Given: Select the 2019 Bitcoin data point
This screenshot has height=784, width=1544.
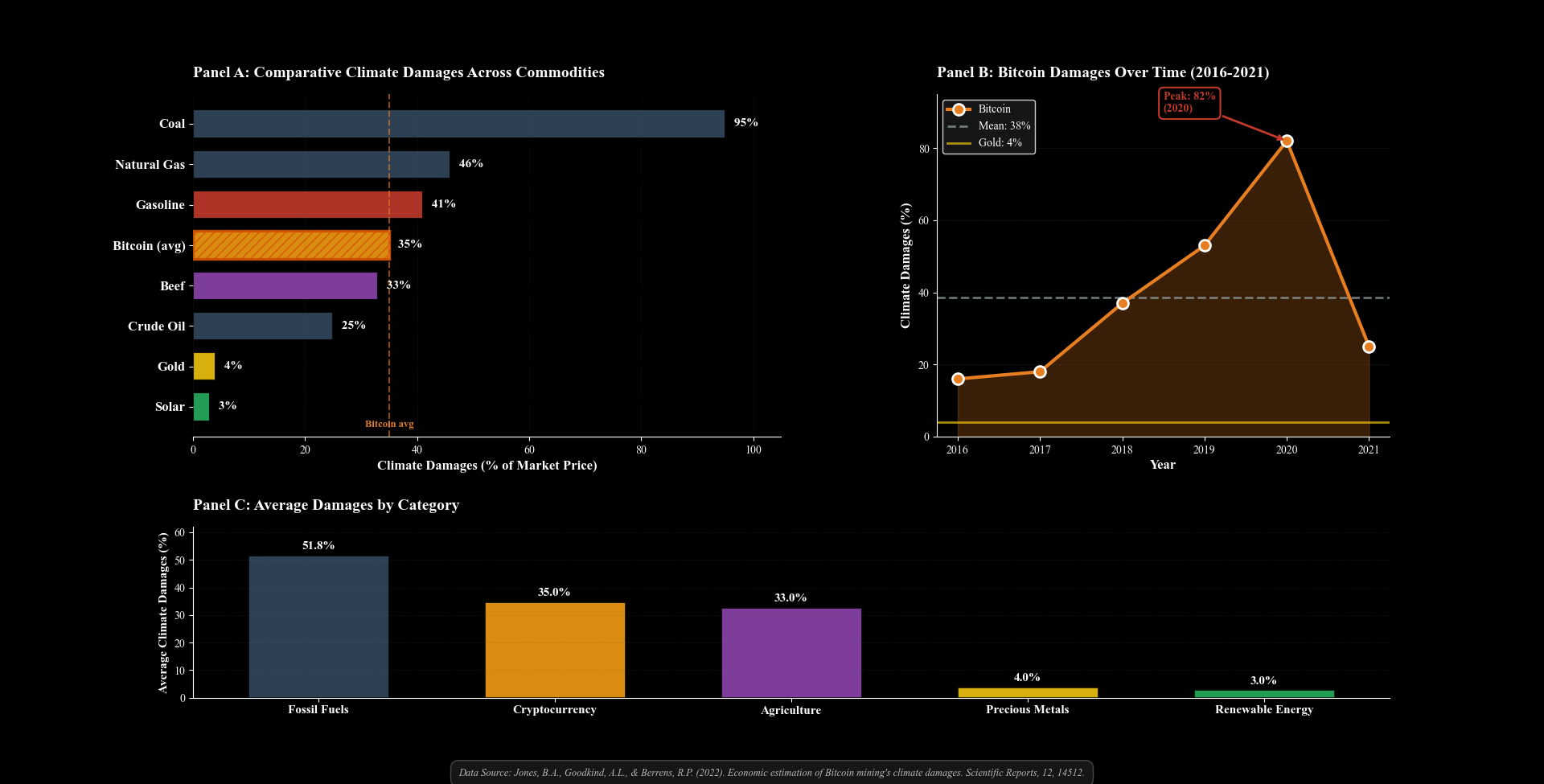Looking at the screenshot, I should pos(1205,245).
